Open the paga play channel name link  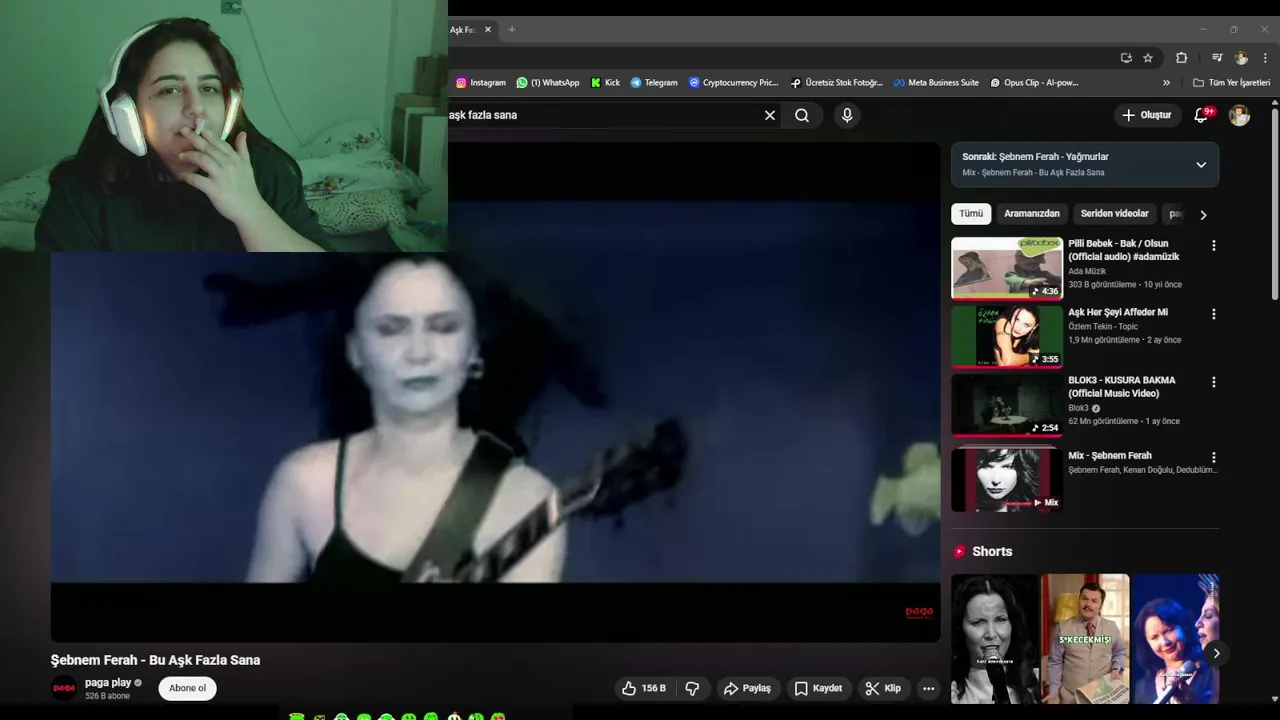tap(108, 682)
